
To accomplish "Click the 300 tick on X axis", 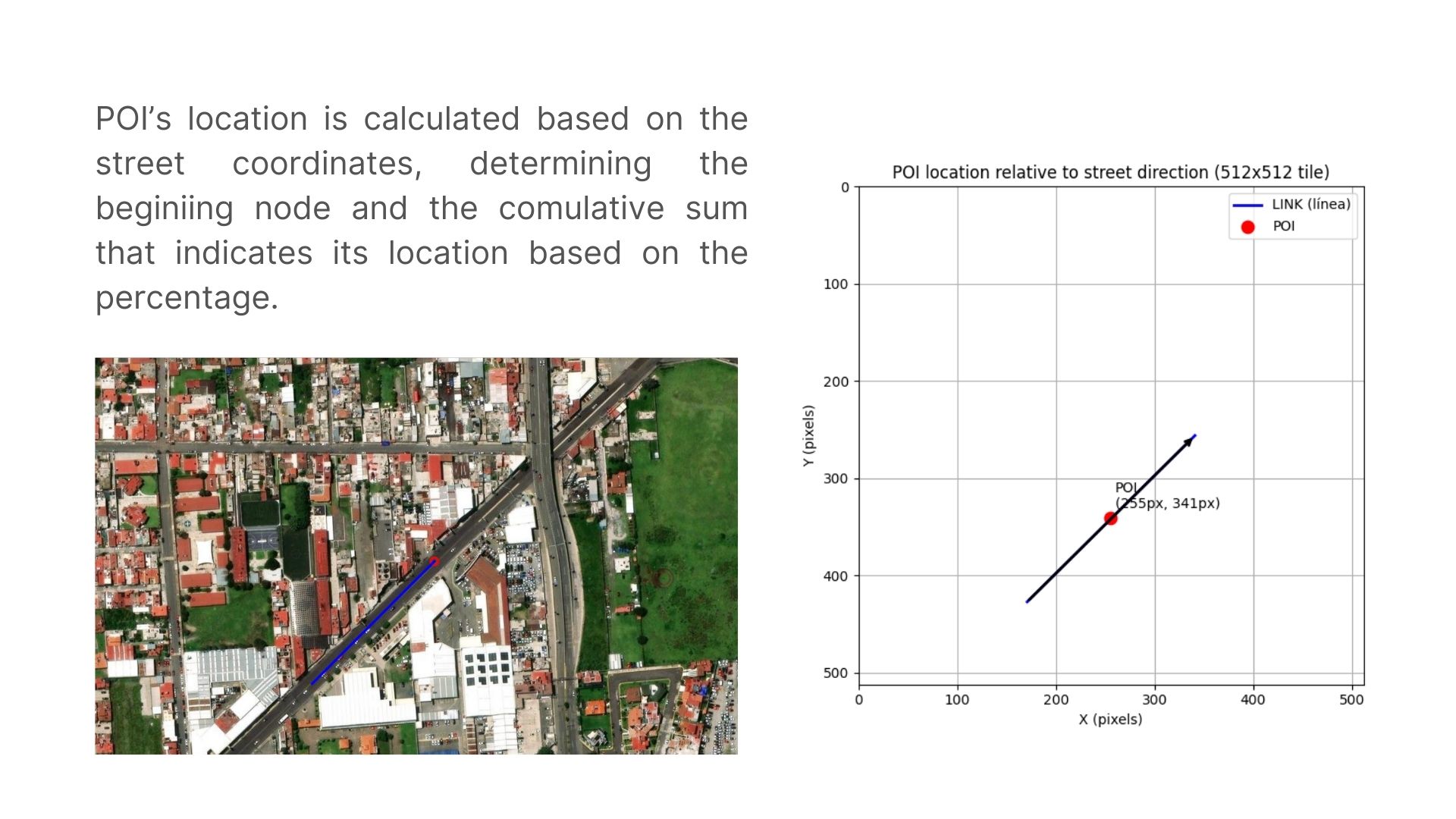I will point(1154,699).
